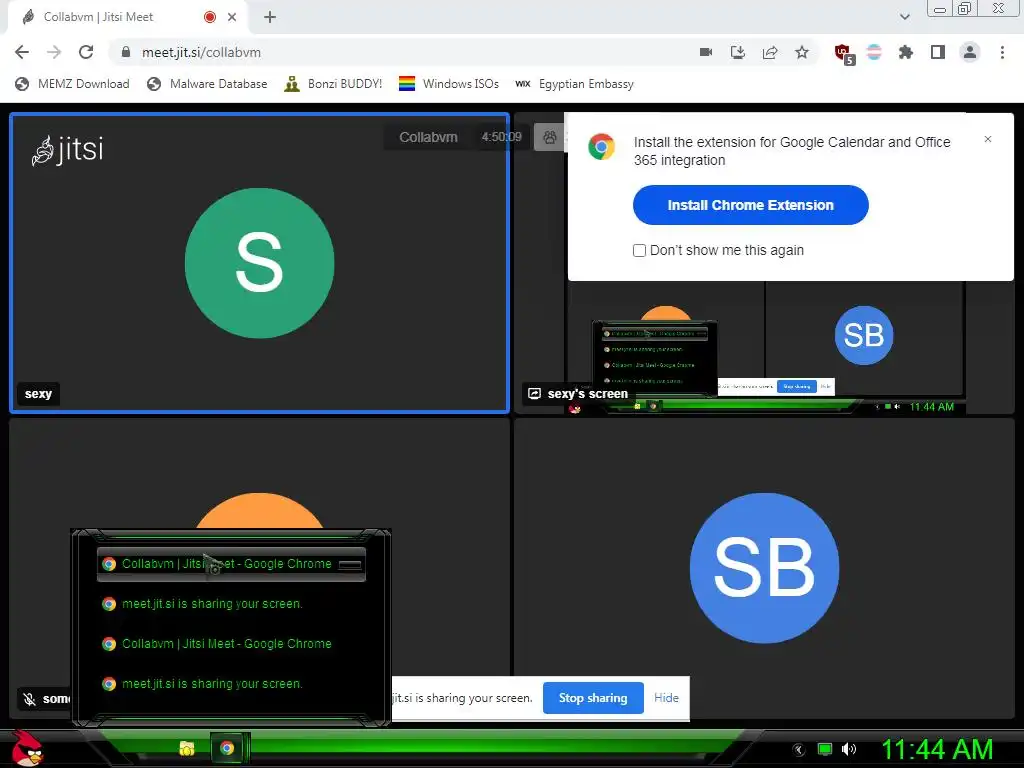Hide the screen sharing notification bar
This screenshot has height=768, width=1024.
(x=666, y=698)
